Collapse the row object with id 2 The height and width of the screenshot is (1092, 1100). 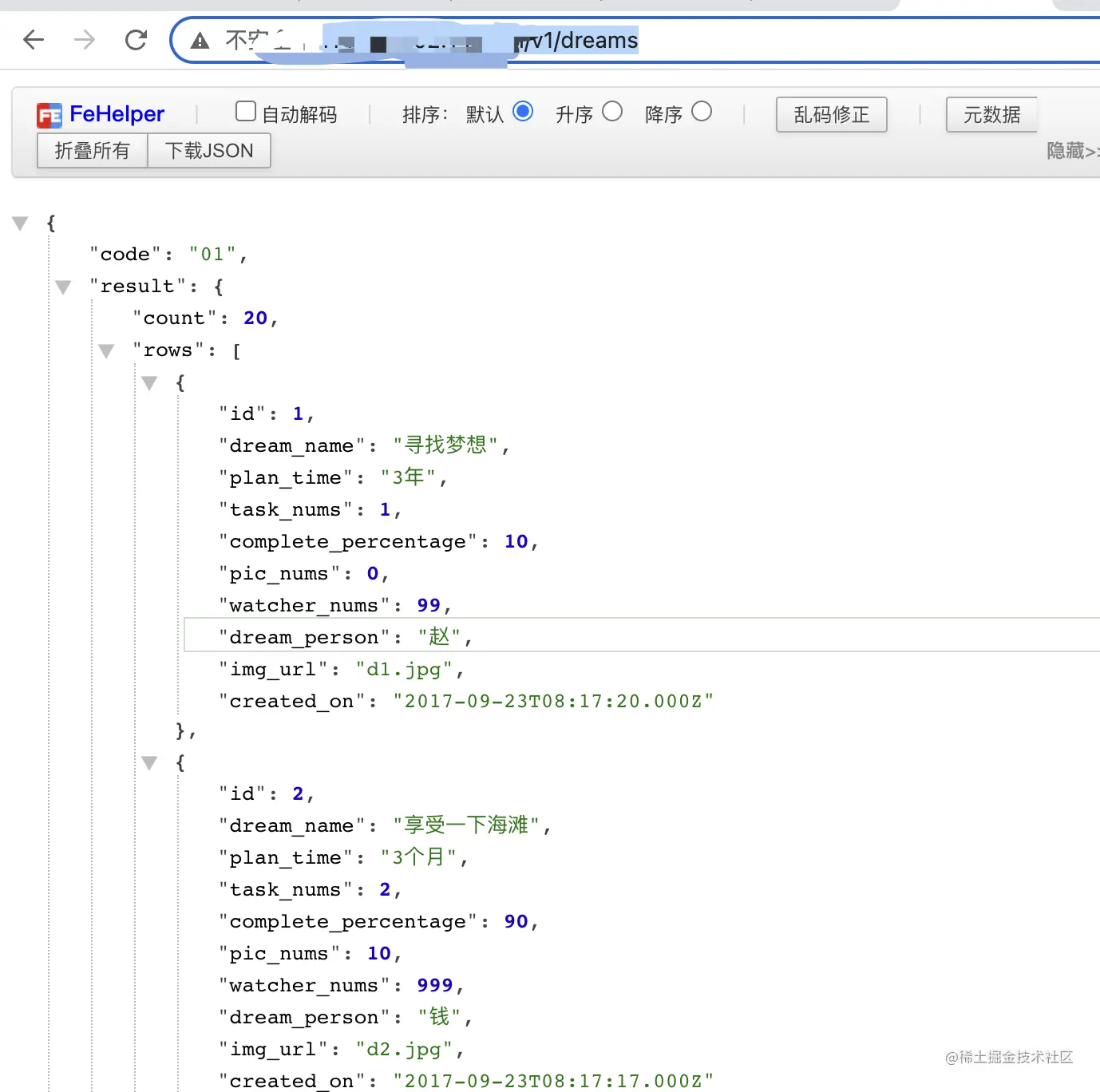click(150, 763)
